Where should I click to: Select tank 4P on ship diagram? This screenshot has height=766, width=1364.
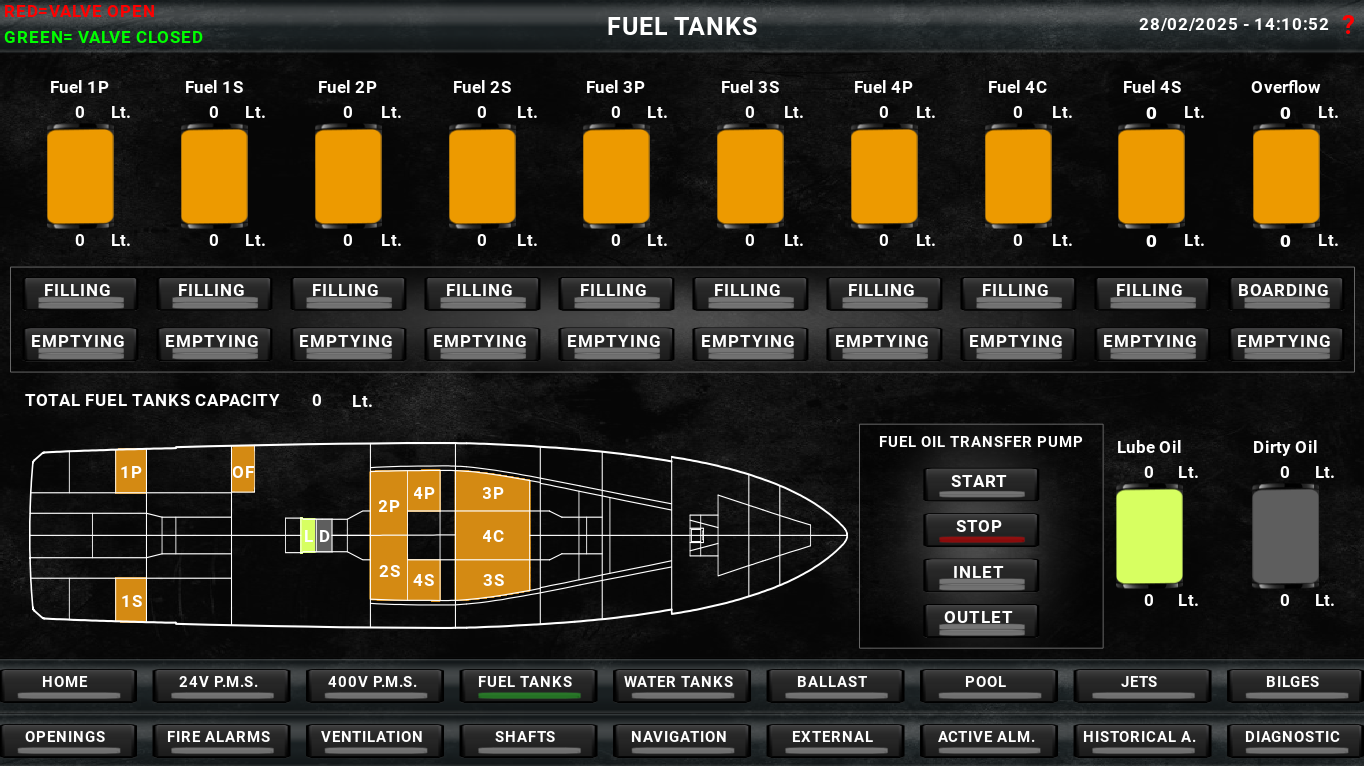424,492
